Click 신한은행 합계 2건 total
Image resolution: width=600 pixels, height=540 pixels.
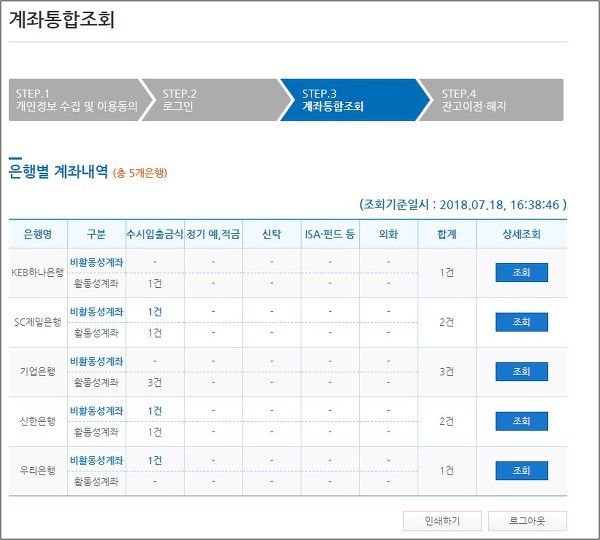click(447, 421)
